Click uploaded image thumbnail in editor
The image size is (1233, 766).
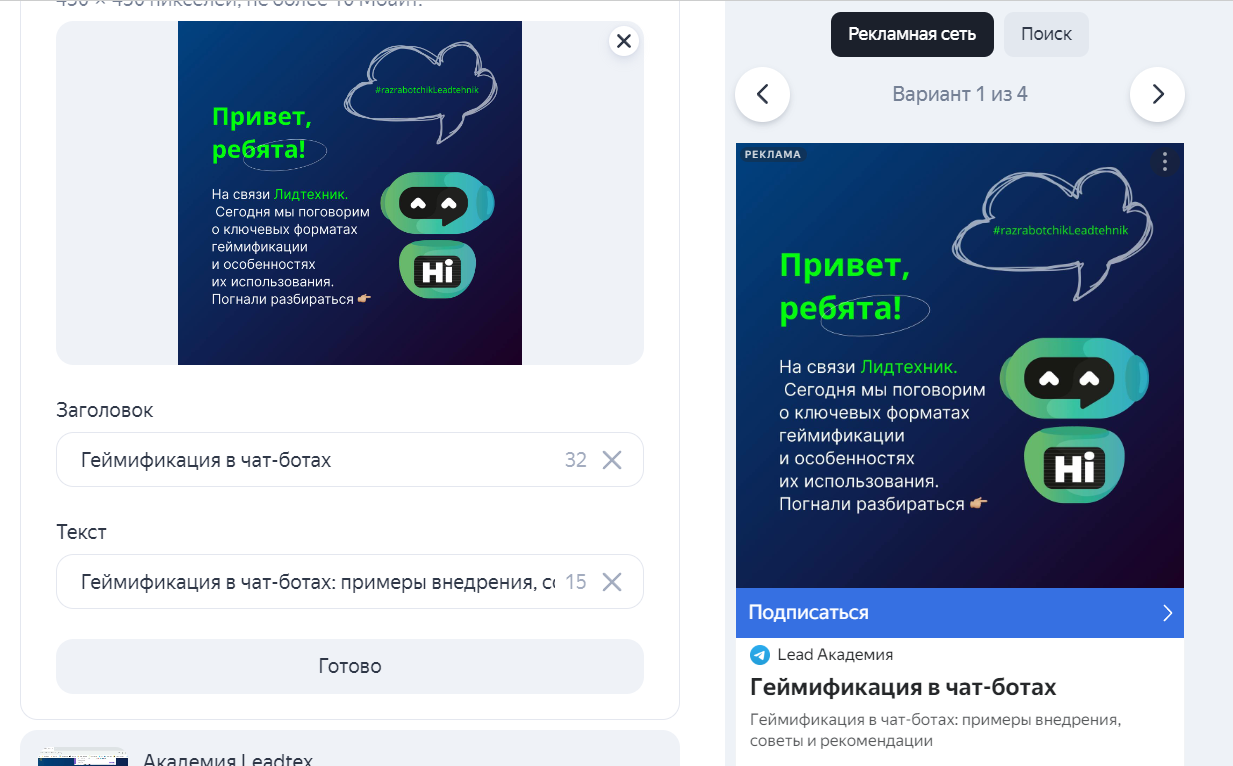click(x=350, y=193)
